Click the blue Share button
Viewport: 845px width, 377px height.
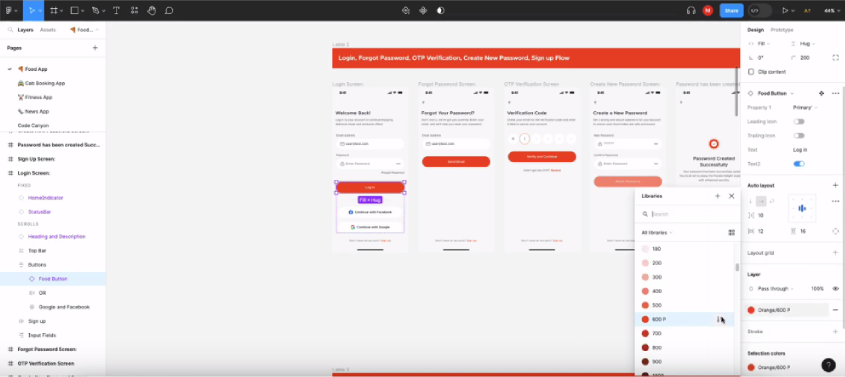pyautogui.click(x=731, y=10)
